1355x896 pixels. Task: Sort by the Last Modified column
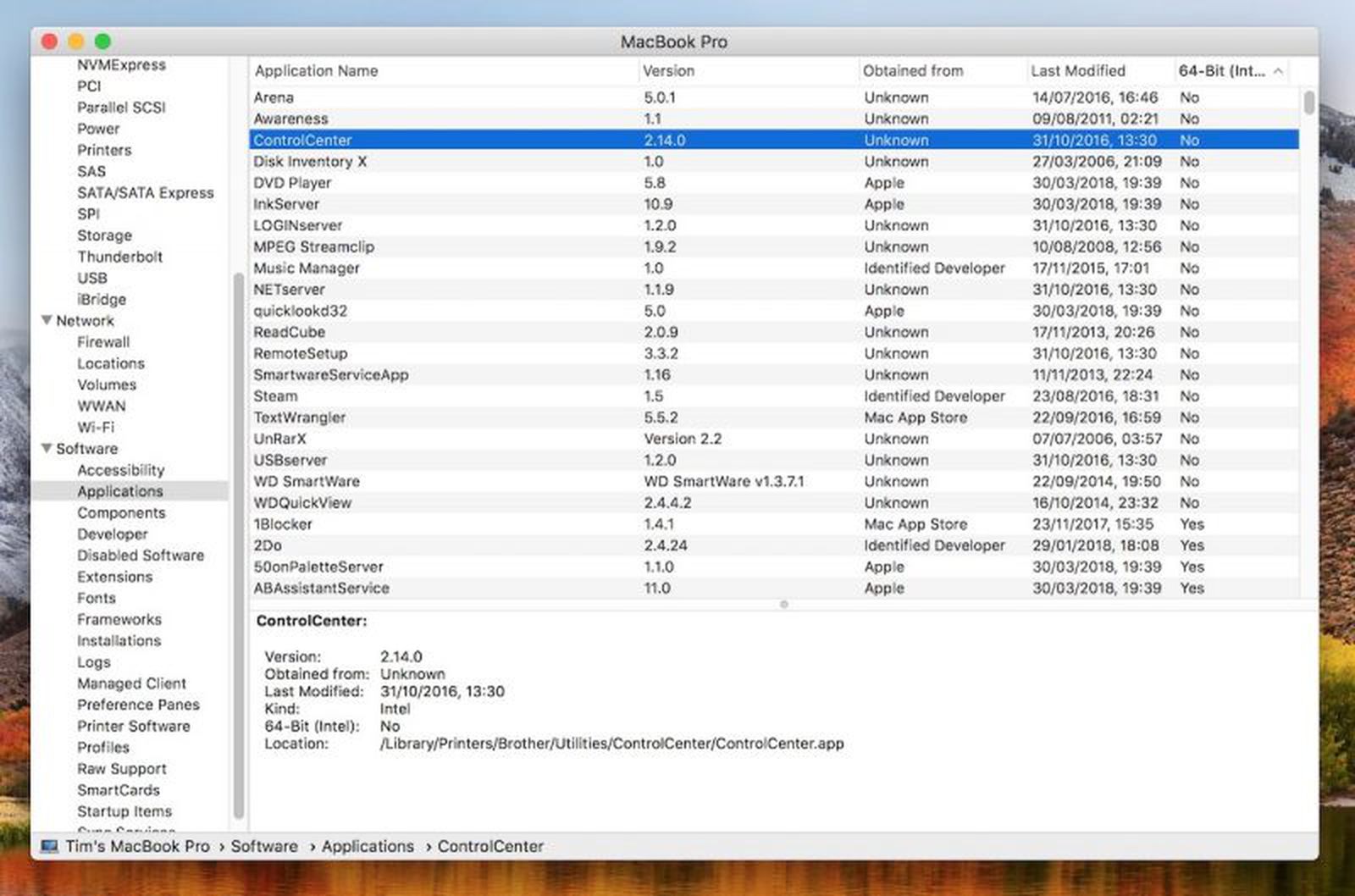(1076, 71)
